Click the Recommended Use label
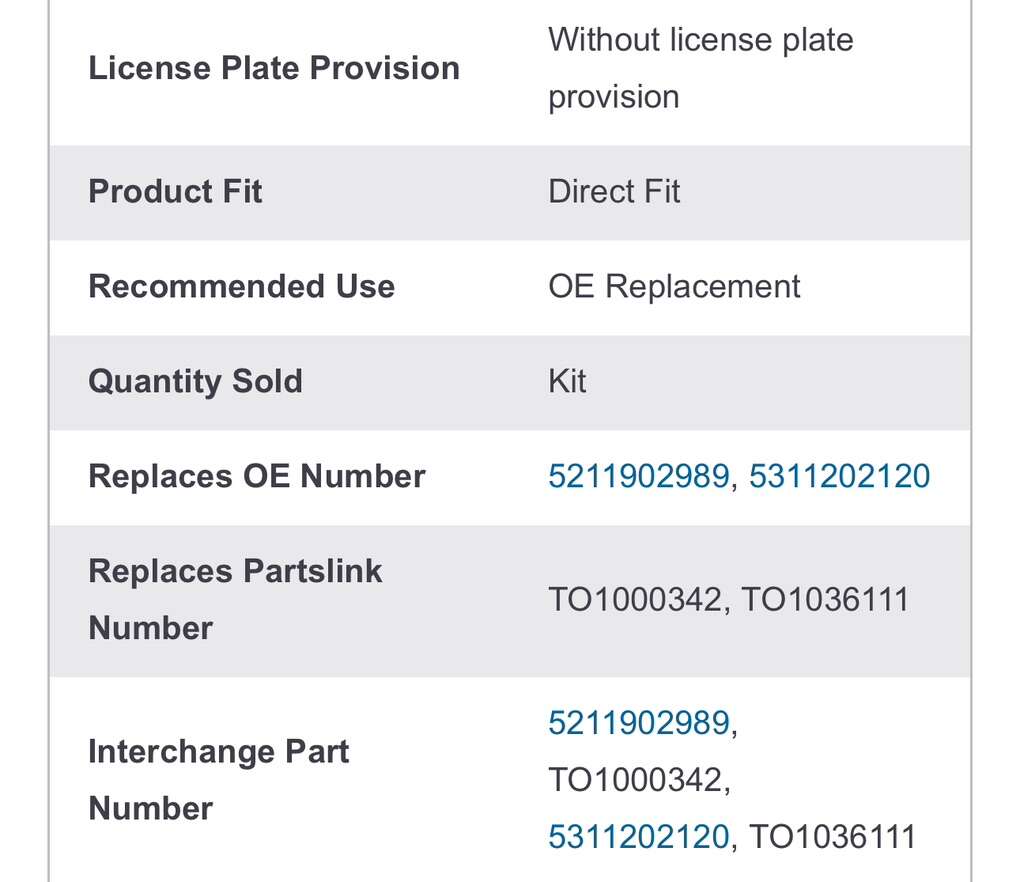Screen dimensions: 1020x882 point(241,286)
